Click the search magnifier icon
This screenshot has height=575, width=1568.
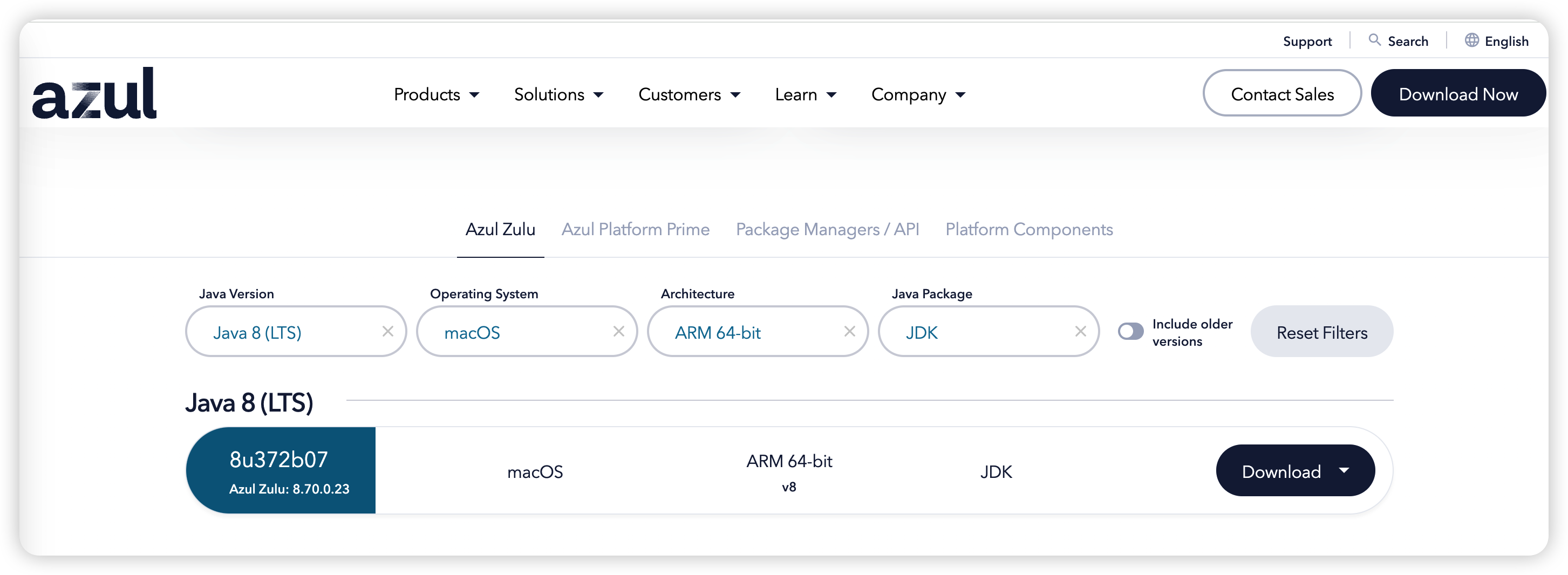pos(1374,40)
